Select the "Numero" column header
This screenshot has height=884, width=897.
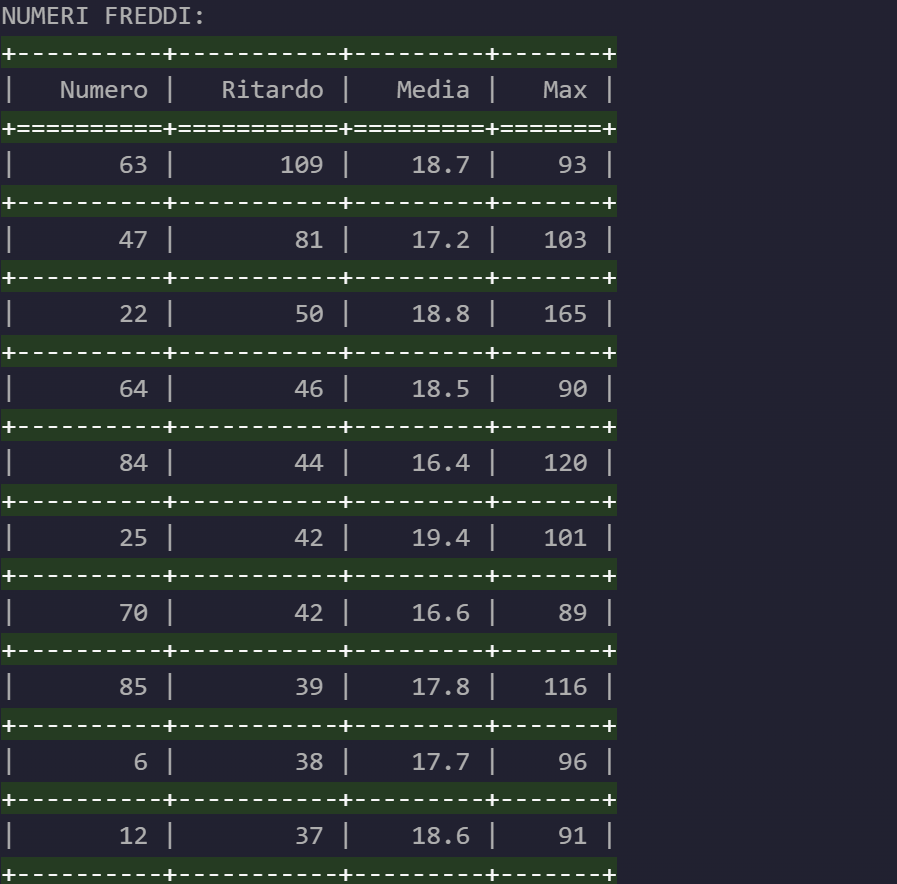104,90
